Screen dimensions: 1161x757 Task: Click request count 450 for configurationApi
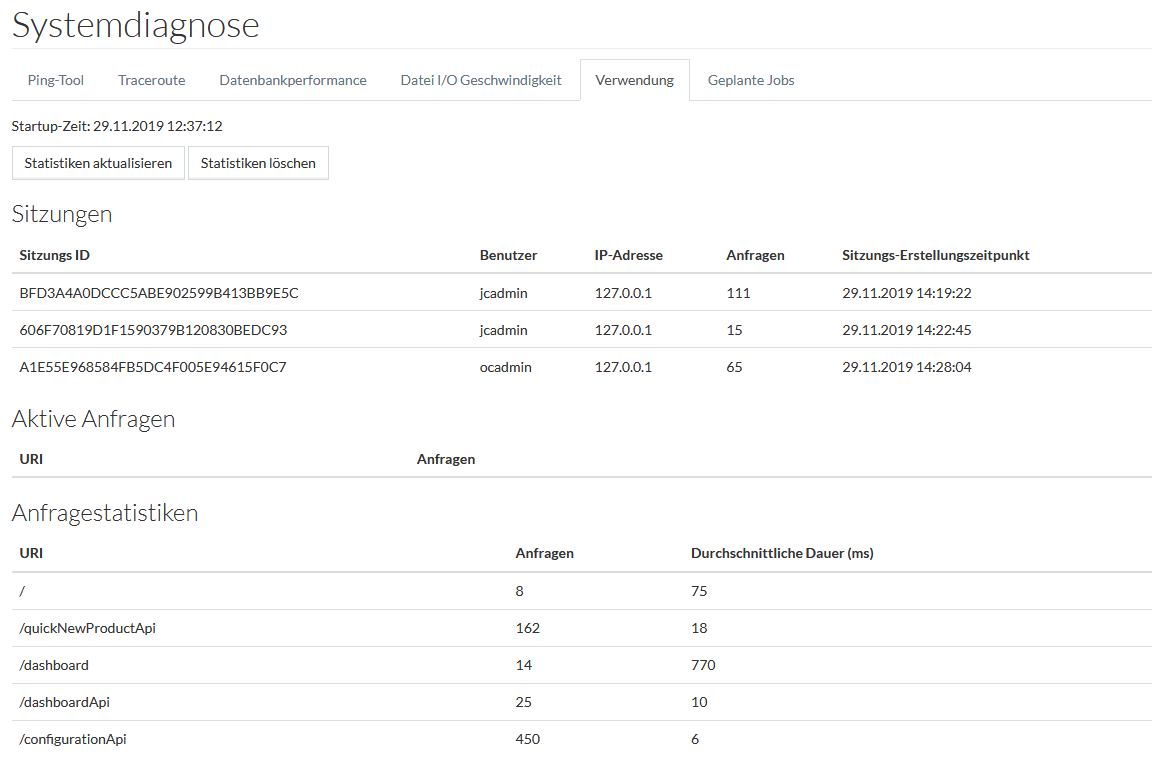click(527, 738)
